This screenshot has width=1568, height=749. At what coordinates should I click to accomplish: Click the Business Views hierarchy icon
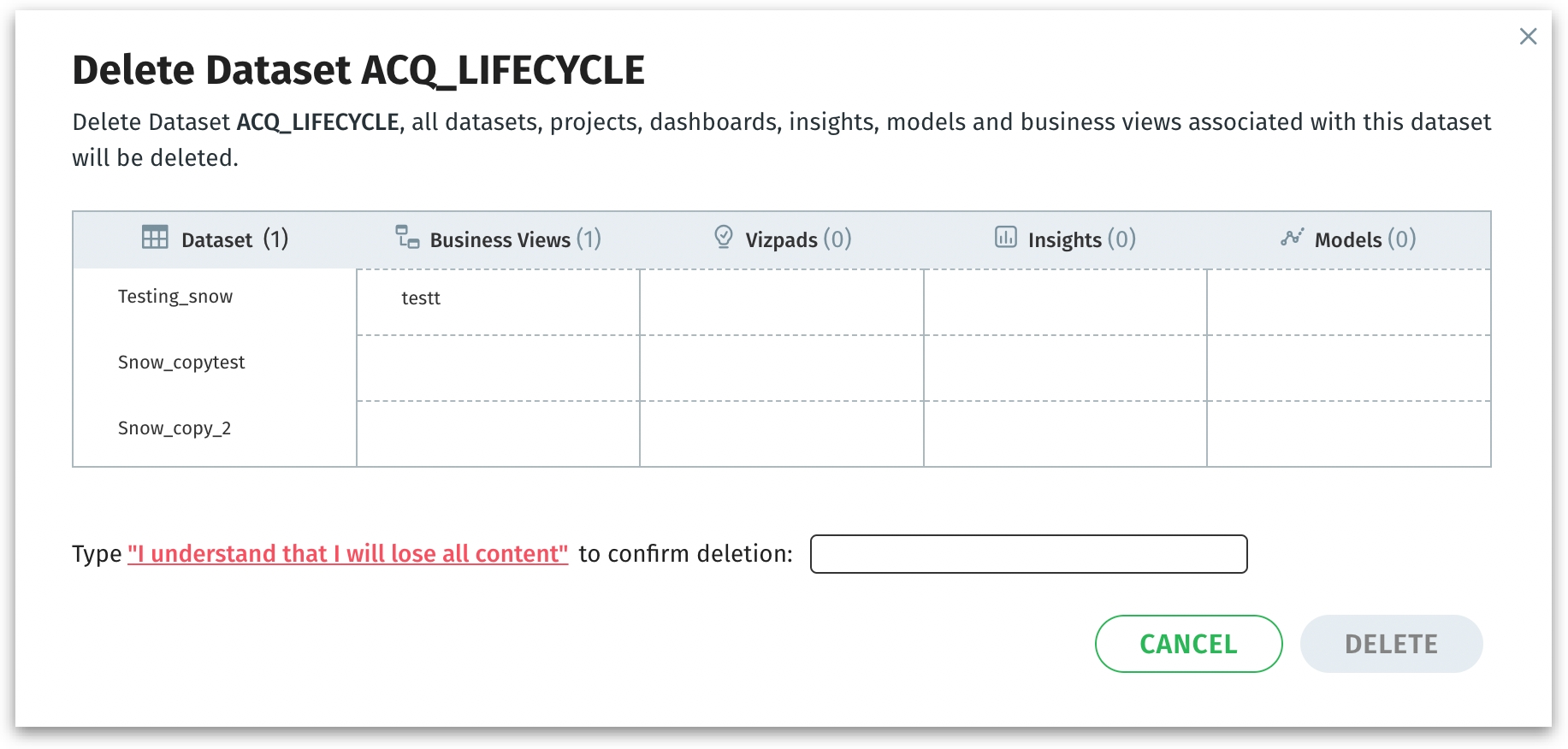click(x=407, y=237)
